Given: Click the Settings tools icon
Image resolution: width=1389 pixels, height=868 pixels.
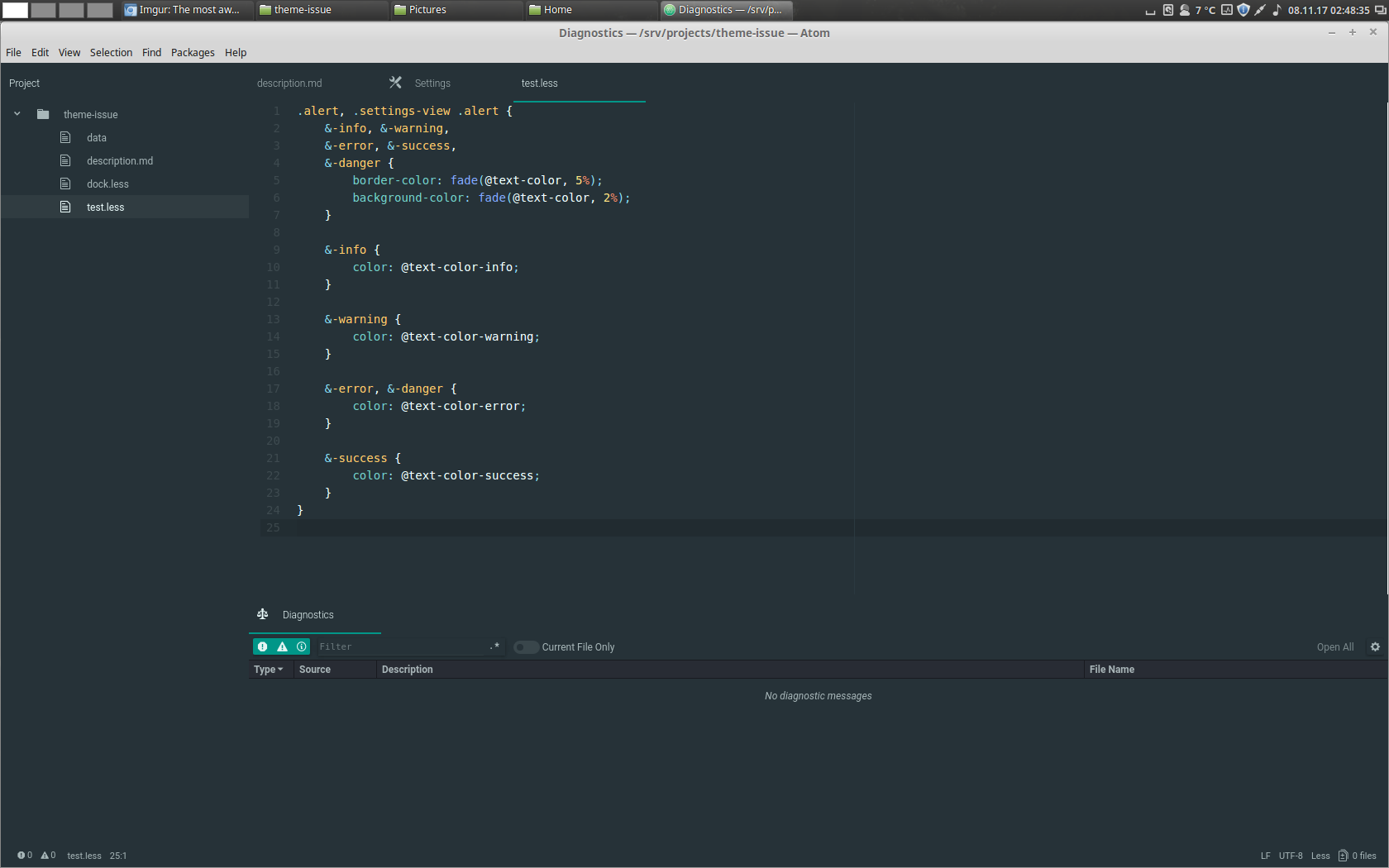Looking at the screenshot, I should coord(395,83).
